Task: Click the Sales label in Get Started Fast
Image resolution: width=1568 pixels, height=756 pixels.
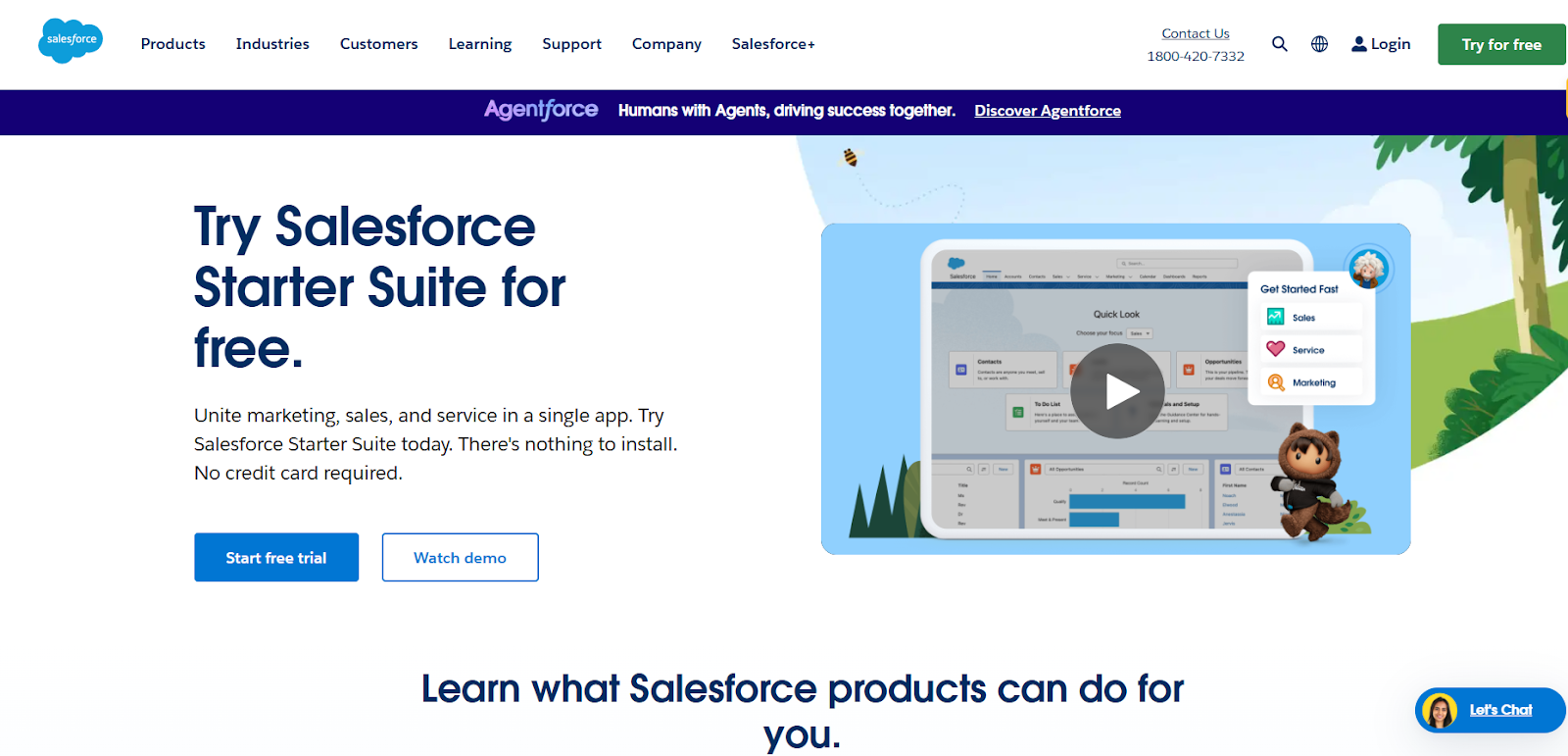Action: [1303, 318]
